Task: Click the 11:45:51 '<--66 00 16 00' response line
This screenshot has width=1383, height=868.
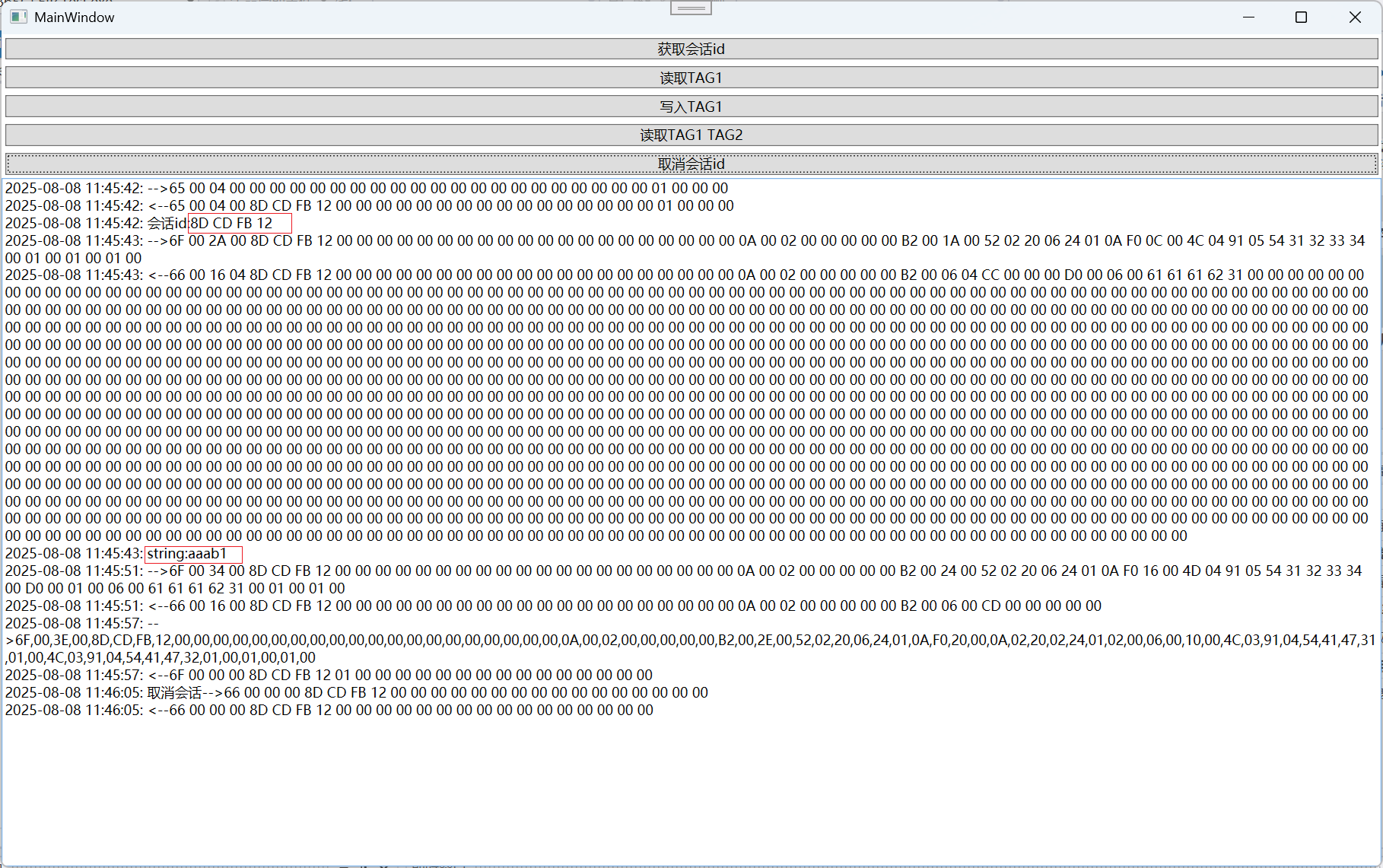Action: click(x=553, y=606)
